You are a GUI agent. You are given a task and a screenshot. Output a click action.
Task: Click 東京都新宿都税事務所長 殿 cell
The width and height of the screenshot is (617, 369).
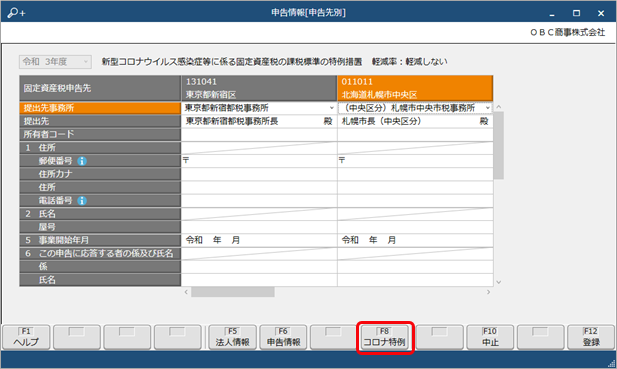pyautogui.click(x=259, y=121)
